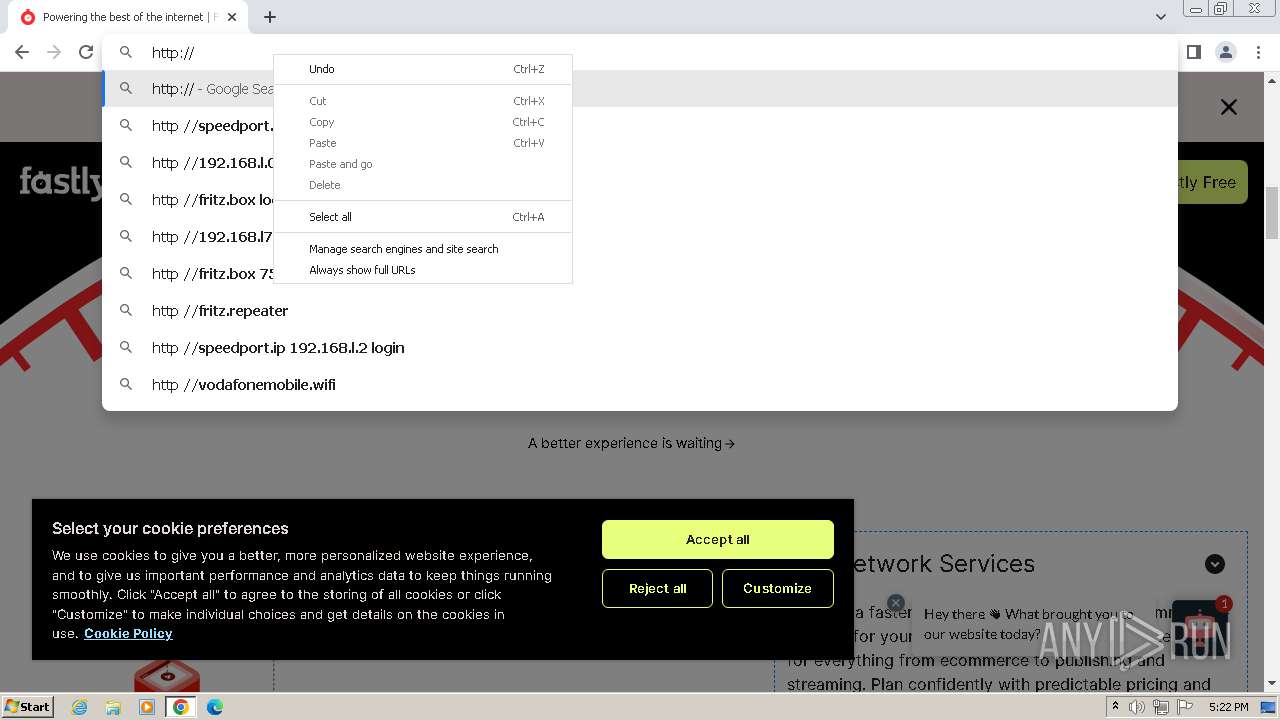Screen dimensions: 1280x720
Task: Click the browser forward arrow
Action: pos(54,52)
